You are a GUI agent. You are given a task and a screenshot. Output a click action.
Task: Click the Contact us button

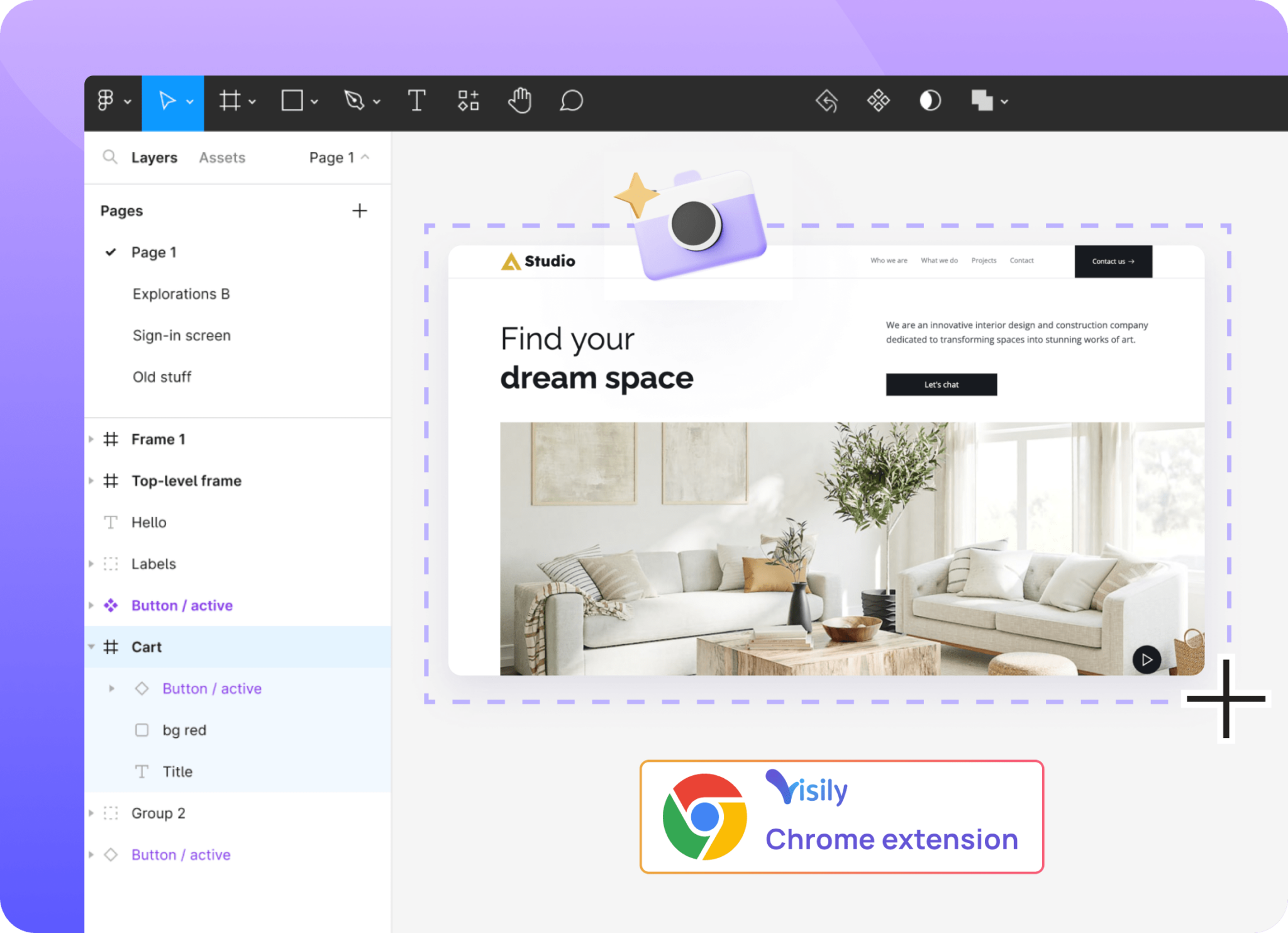tap(1113, 261)
